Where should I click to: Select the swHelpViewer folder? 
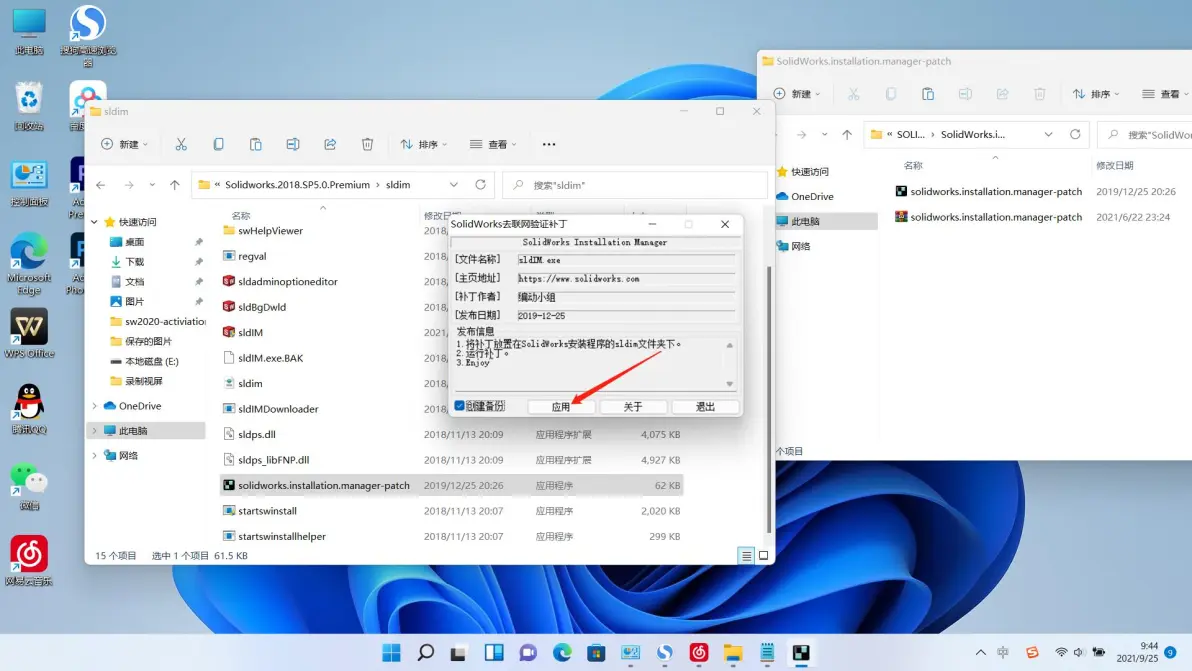pyautogui.click(x=271, y=231)
